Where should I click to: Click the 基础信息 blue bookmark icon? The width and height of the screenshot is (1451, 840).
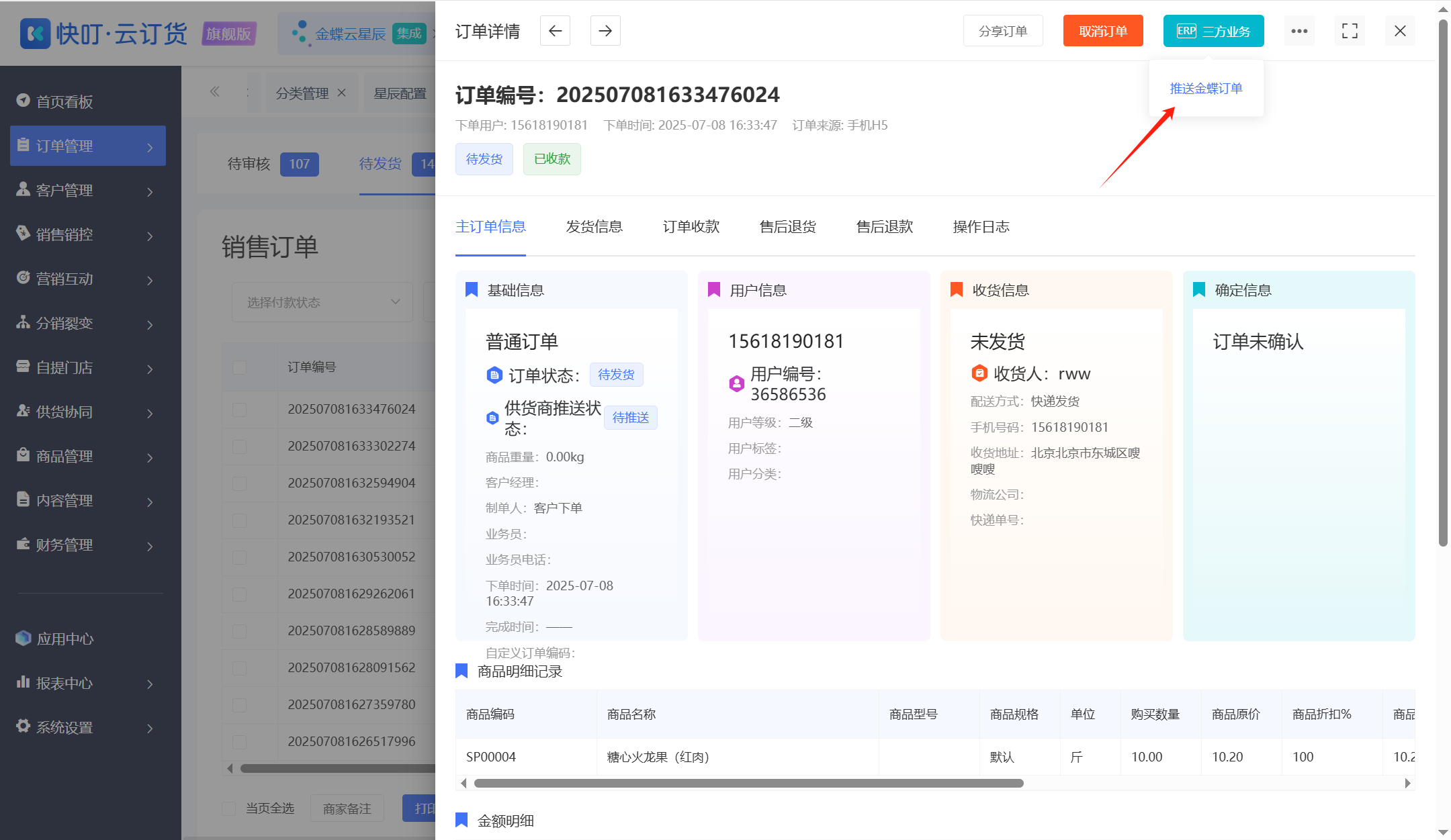click(x=472, y=290)
